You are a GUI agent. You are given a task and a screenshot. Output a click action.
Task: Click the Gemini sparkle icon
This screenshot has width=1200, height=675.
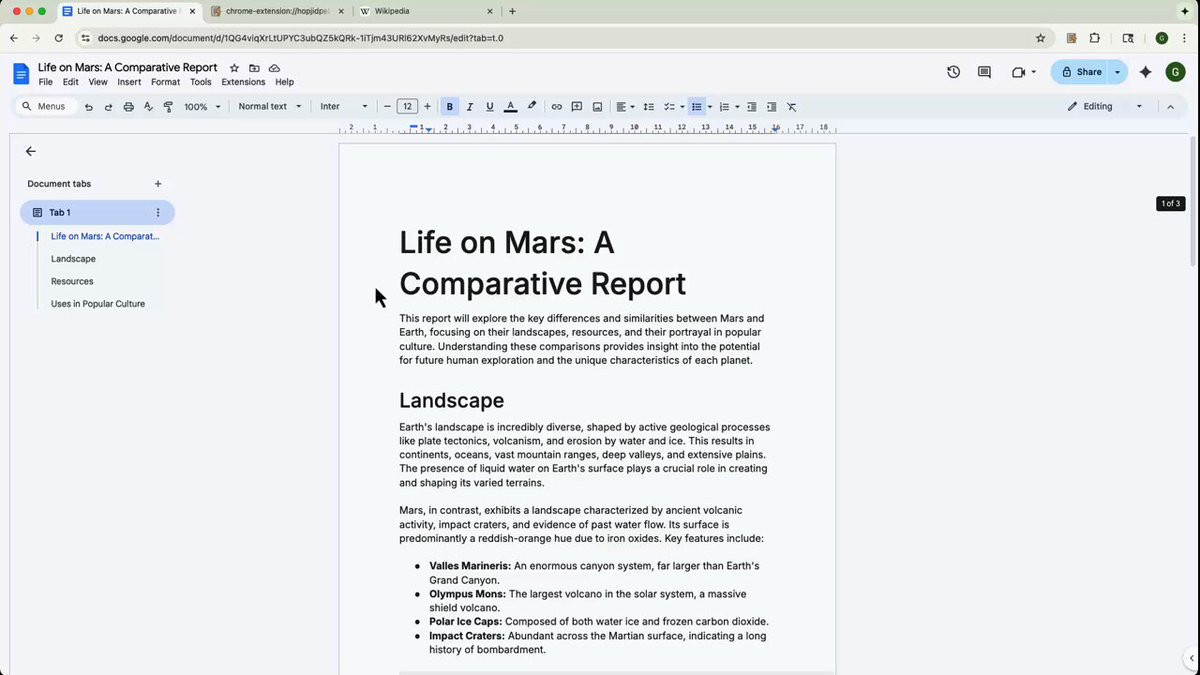coord(1146,72)
